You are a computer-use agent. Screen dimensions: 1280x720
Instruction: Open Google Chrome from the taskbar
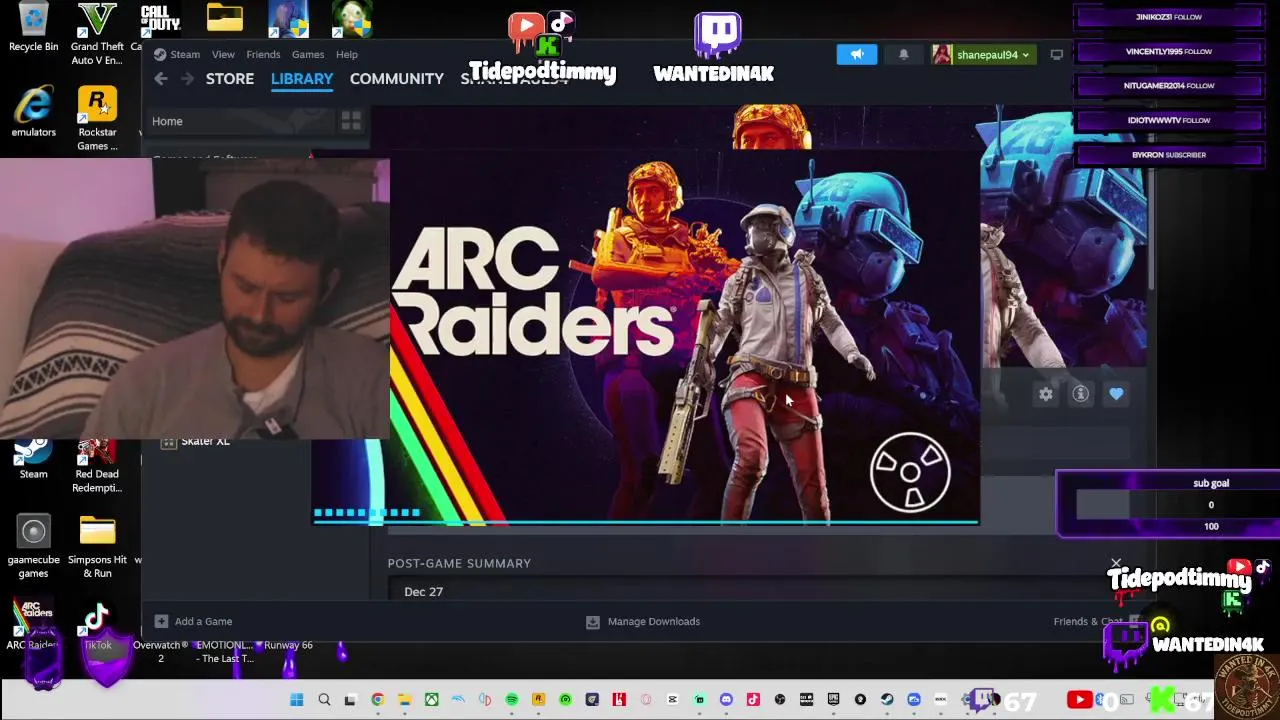pos(377,700)
